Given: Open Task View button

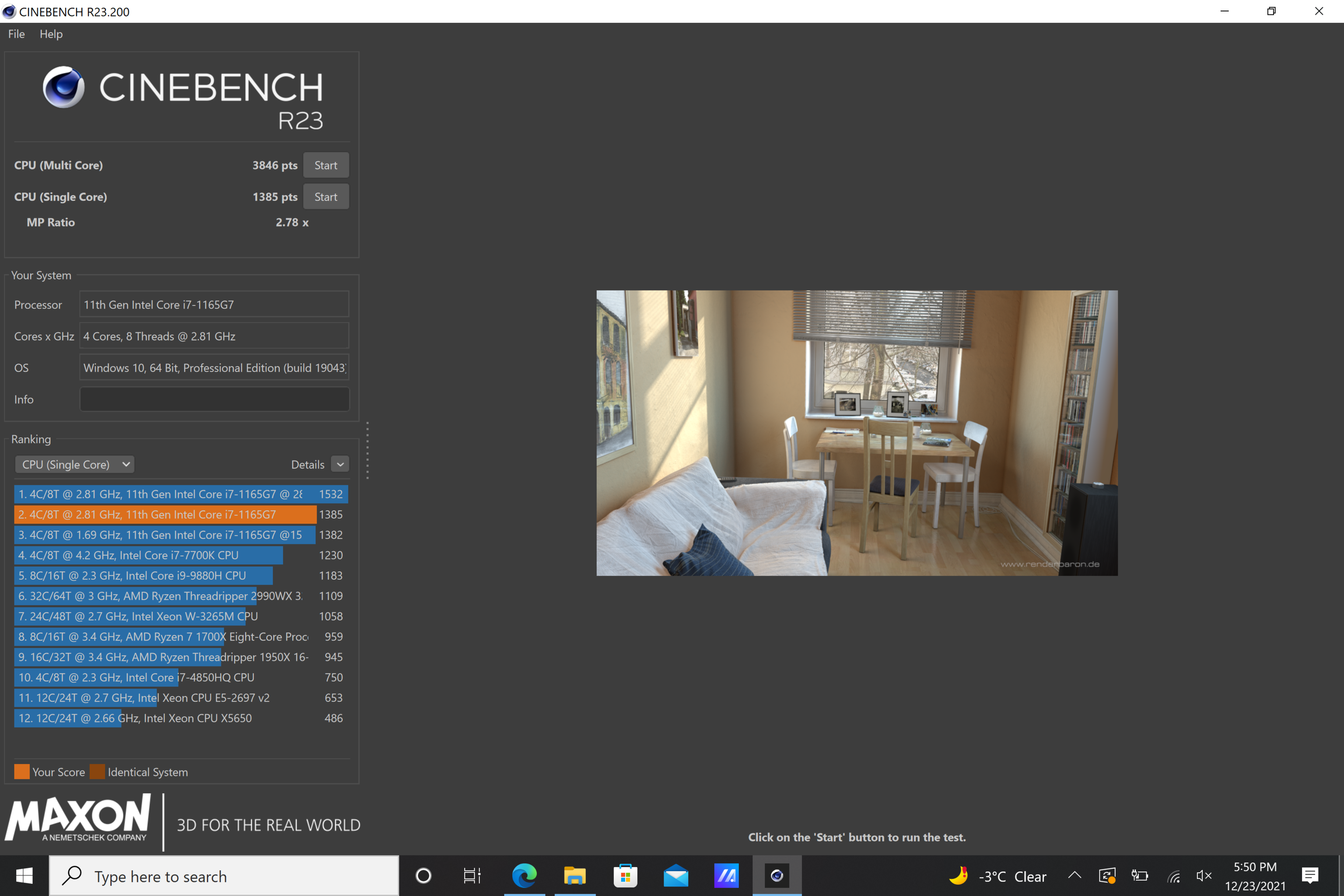Looking at the screenshot, I should point(472,875).
